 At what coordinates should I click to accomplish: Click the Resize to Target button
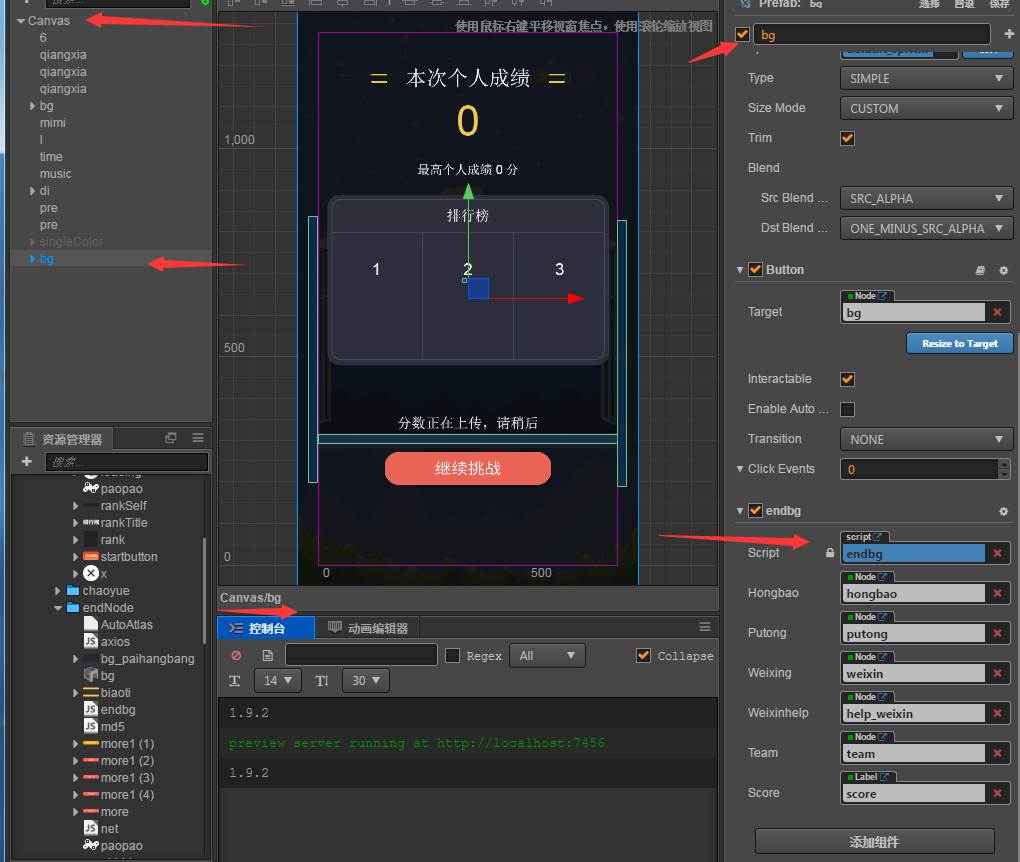click(960, 343)
